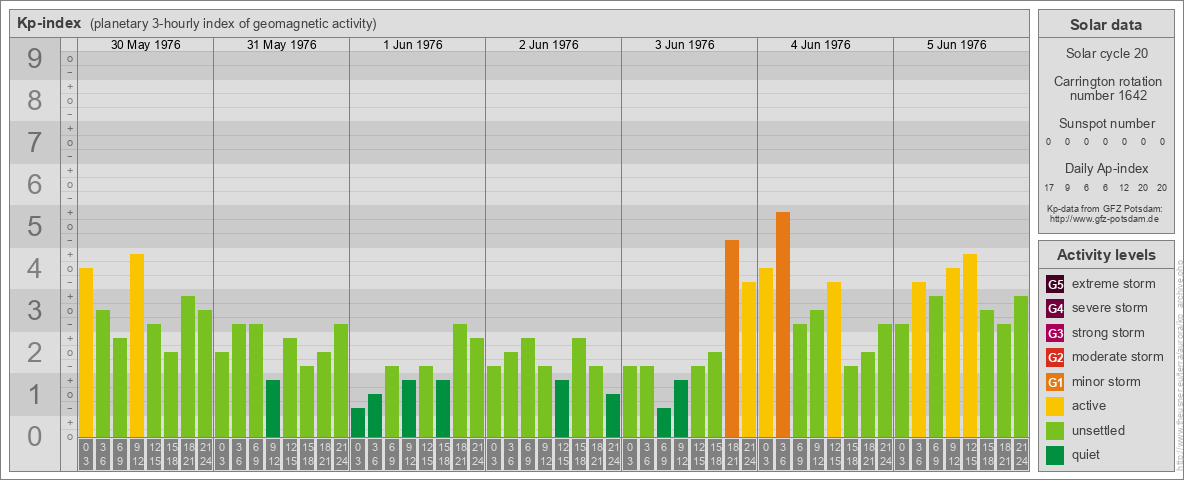Image resolution: width=1184 pixels, height=480 pixels.
Task: Click the 3 Jun 1976 date header
Action: pyautogui.click(x=685, y=45)
